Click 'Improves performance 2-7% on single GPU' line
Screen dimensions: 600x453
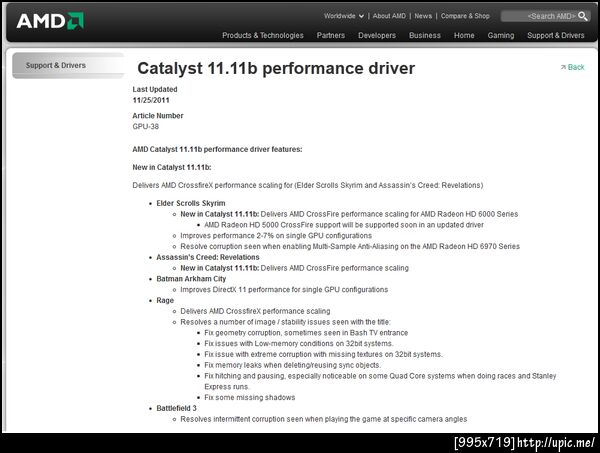(x=276, y=236)
